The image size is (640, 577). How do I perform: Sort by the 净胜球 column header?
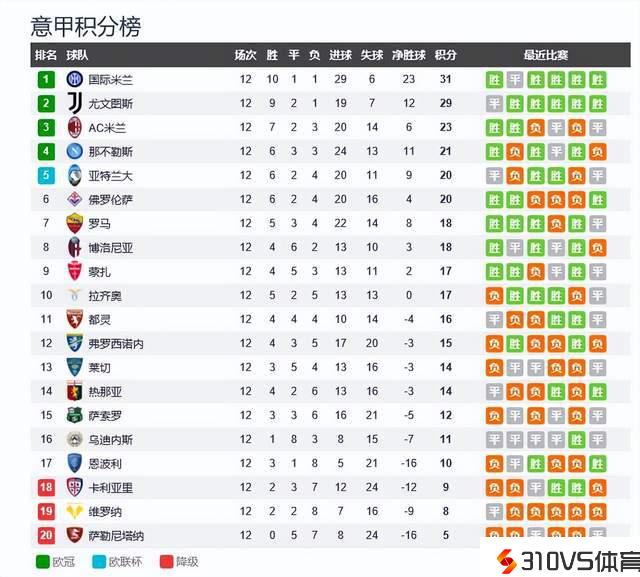408,55
